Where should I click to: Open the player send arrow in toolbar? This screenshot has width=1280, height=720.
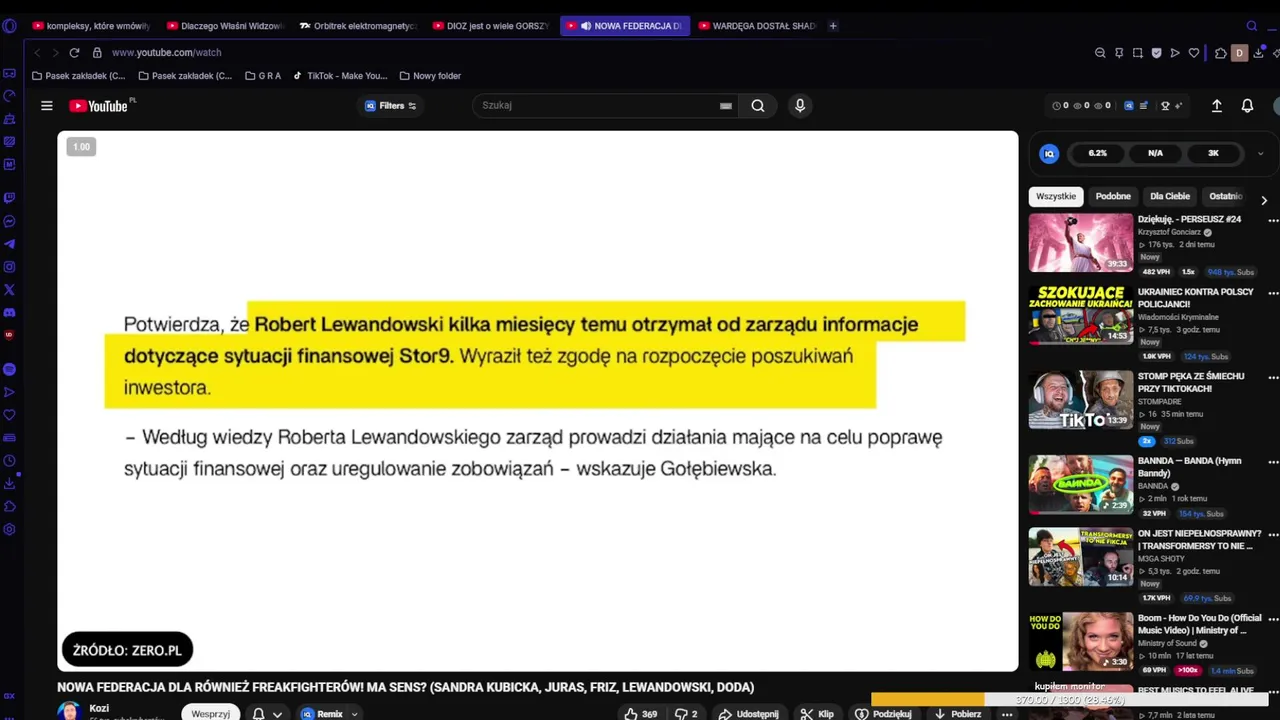point(1175,53)
